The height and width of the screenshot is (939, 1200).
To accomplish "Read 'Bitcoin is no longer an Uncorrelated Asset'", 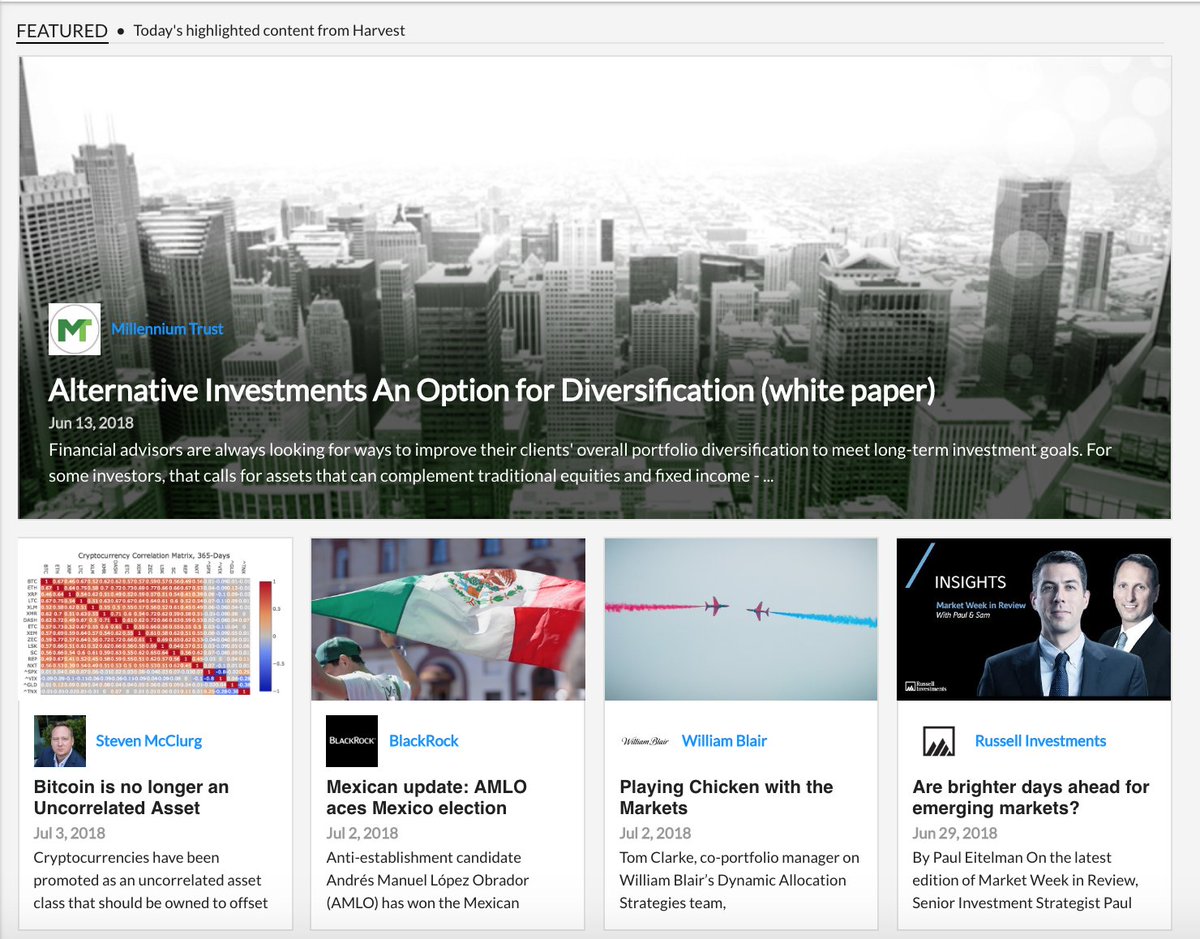I will (131, 798).
